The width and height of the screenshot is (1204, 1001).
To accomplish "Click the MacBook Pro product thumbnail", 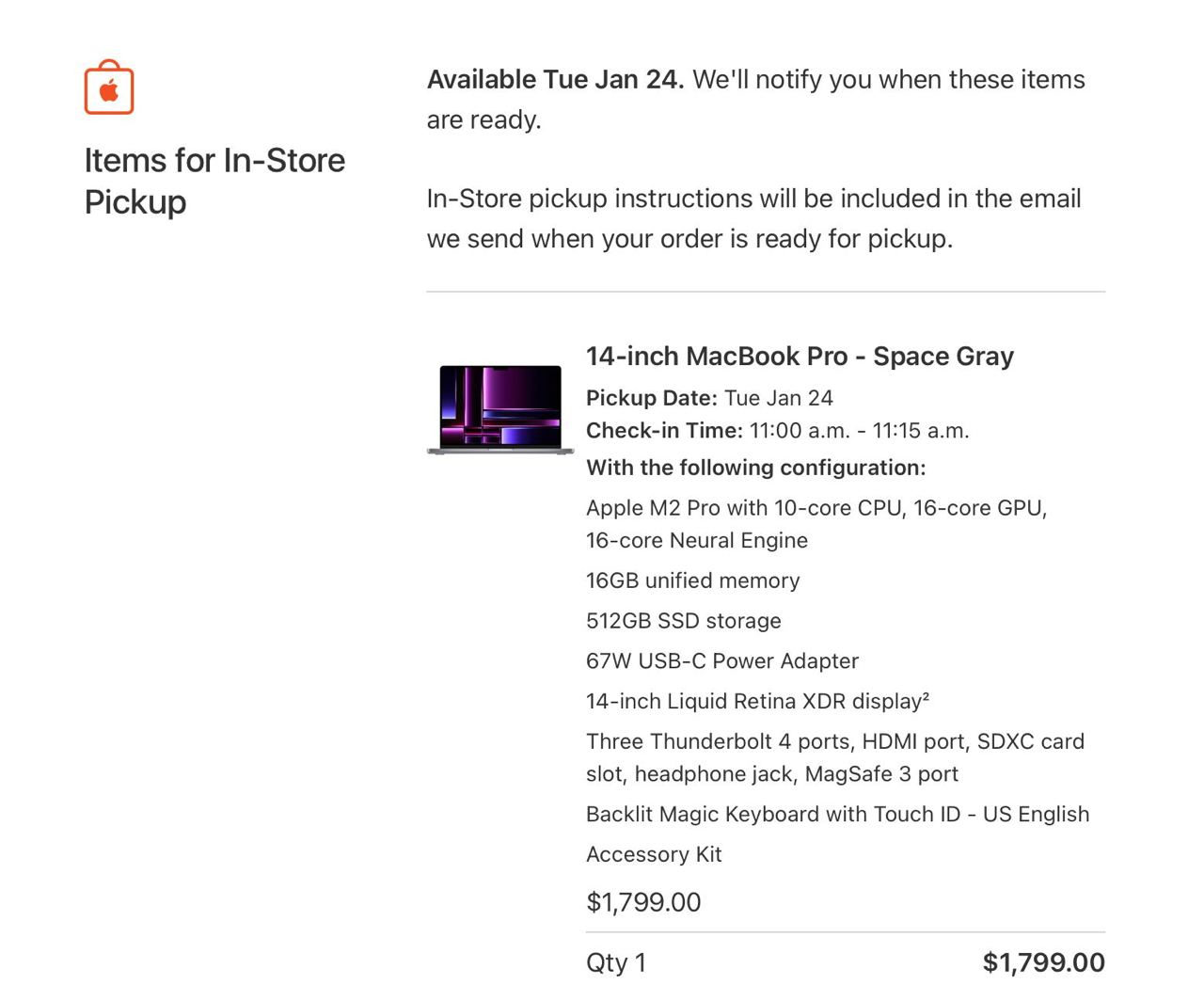I will tap(499, 410).
